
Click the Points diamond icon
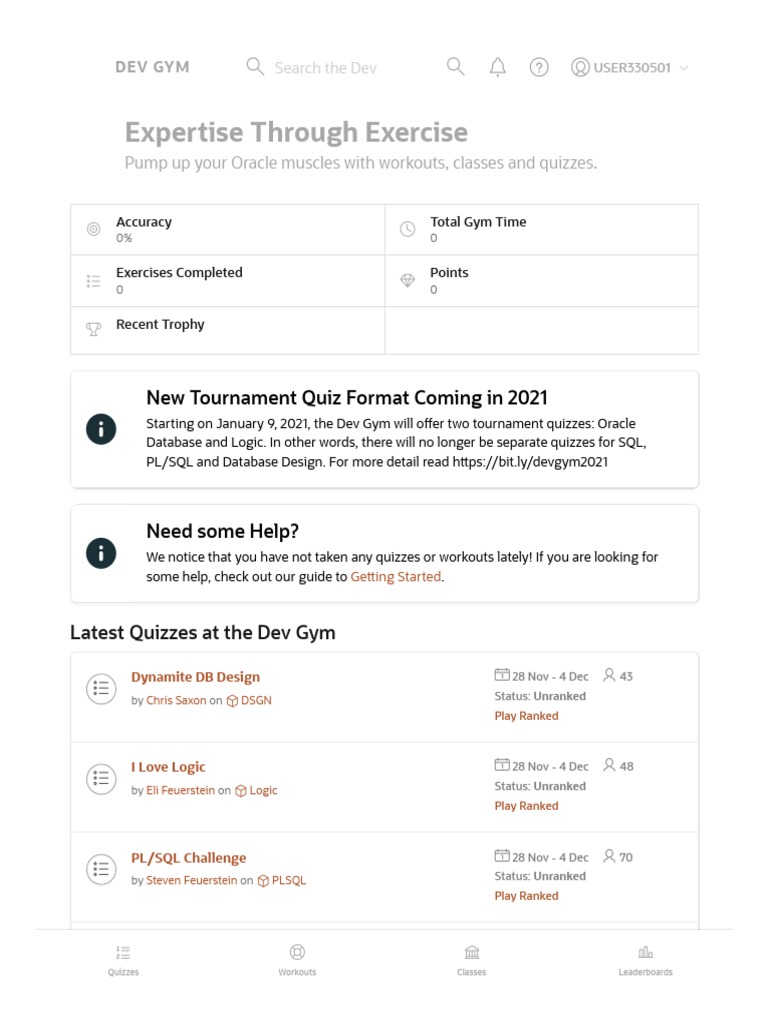[x=407, y=281]
